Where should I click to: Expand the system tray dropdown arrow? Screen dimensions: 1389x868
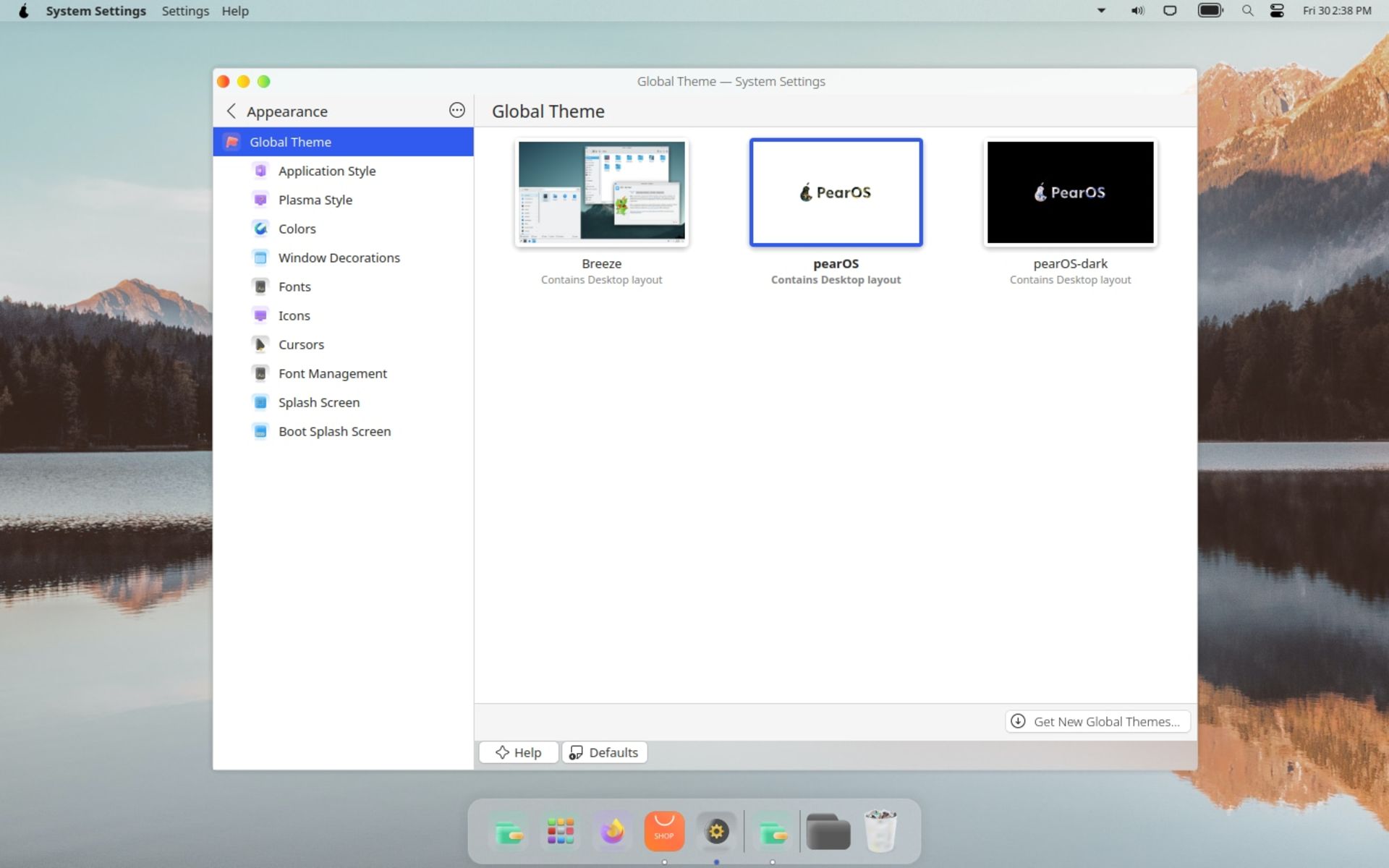pyautogui.click(x=1101, y=11)
